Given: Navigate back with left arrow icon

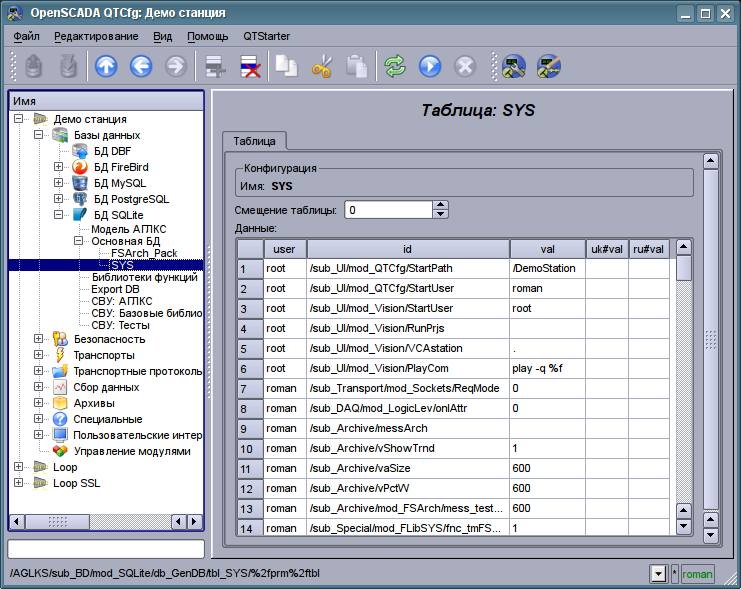Looking at the screenshot, I should pyautogui.click(x=141, y=66).
